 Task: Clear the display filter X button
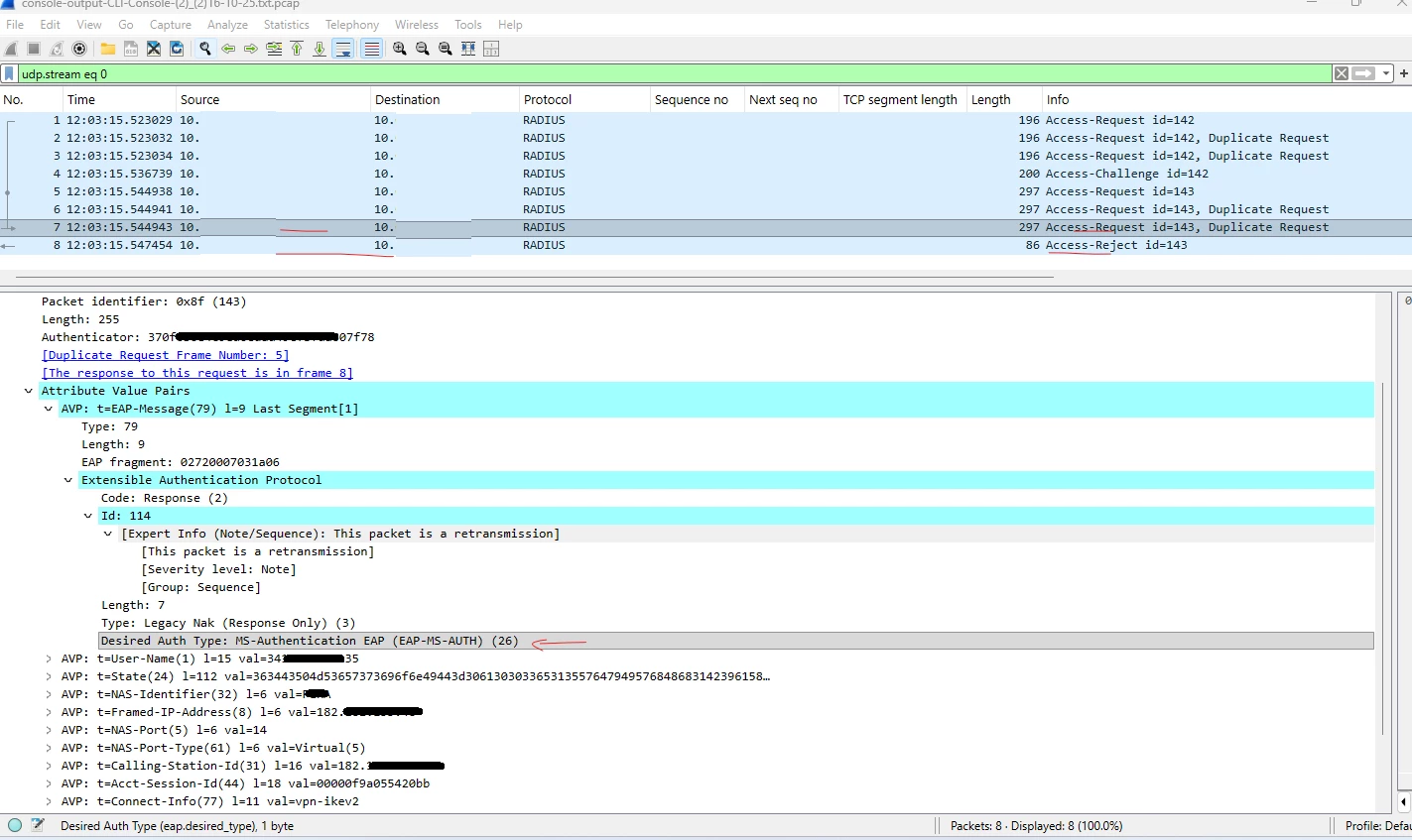[x=1341, y=73]
